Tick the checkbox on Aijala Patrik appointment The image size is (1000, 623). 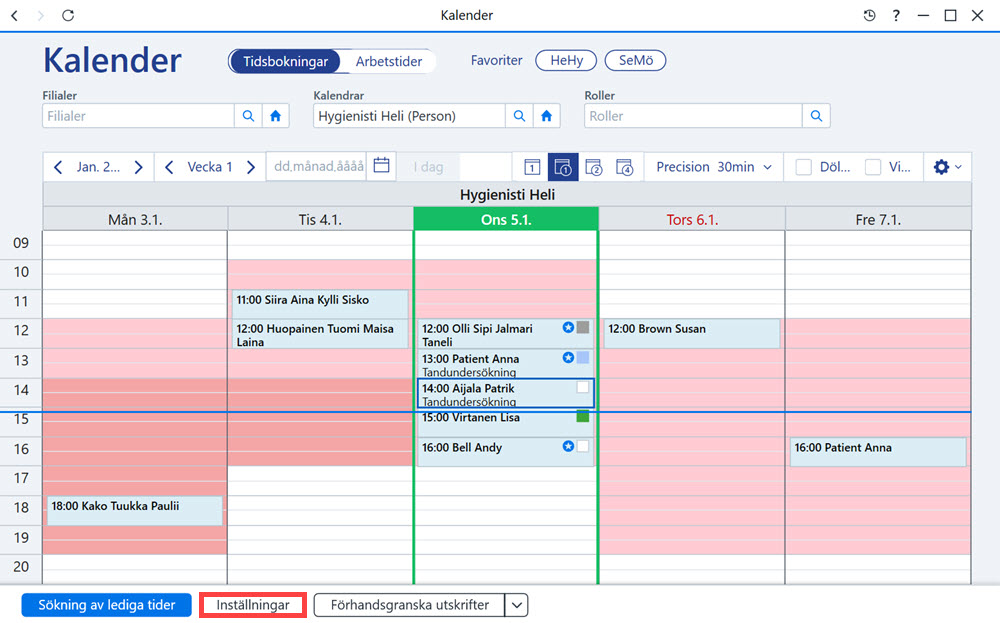582,387
